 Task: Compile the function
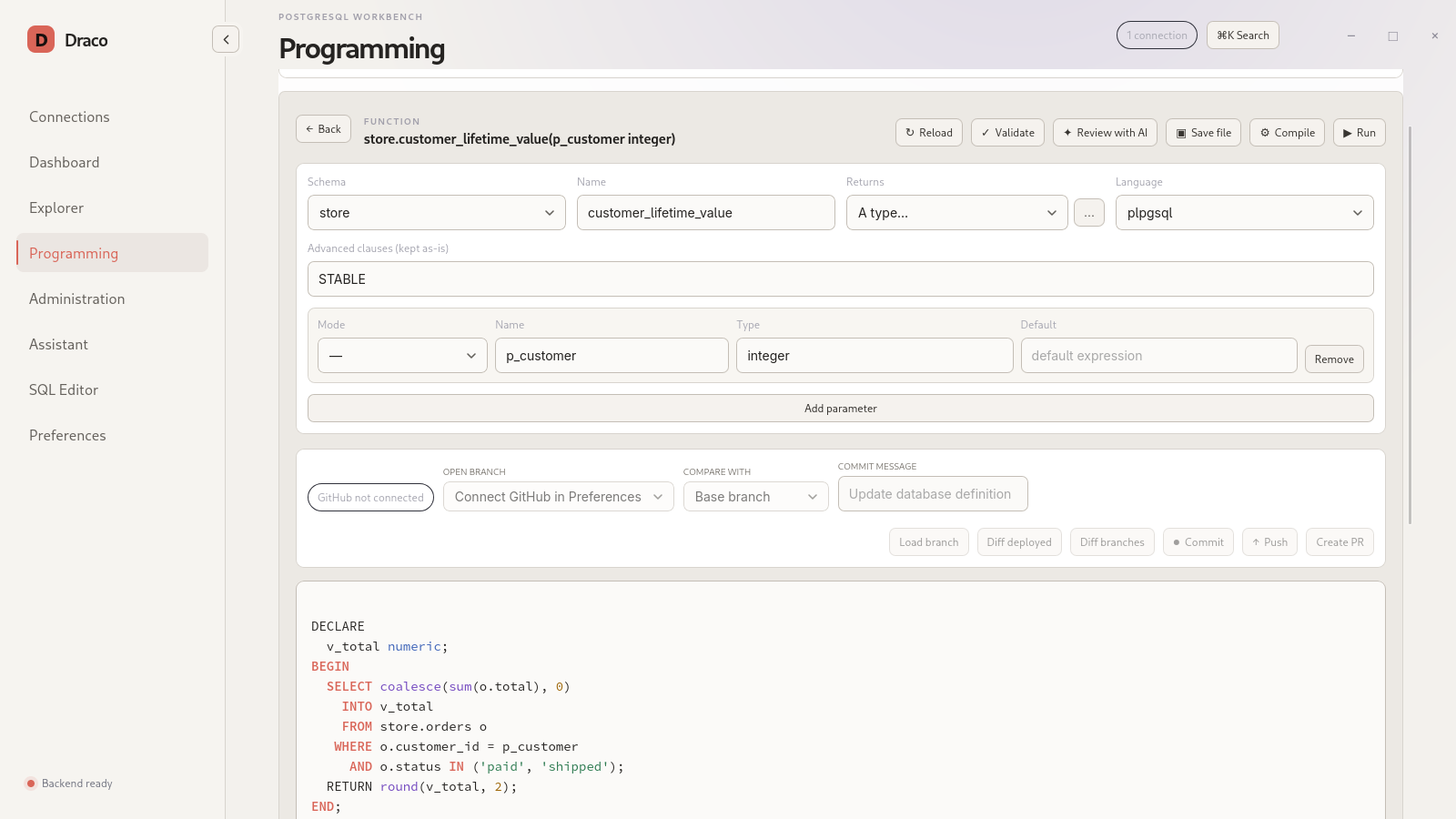click(x=1287, y=133)
